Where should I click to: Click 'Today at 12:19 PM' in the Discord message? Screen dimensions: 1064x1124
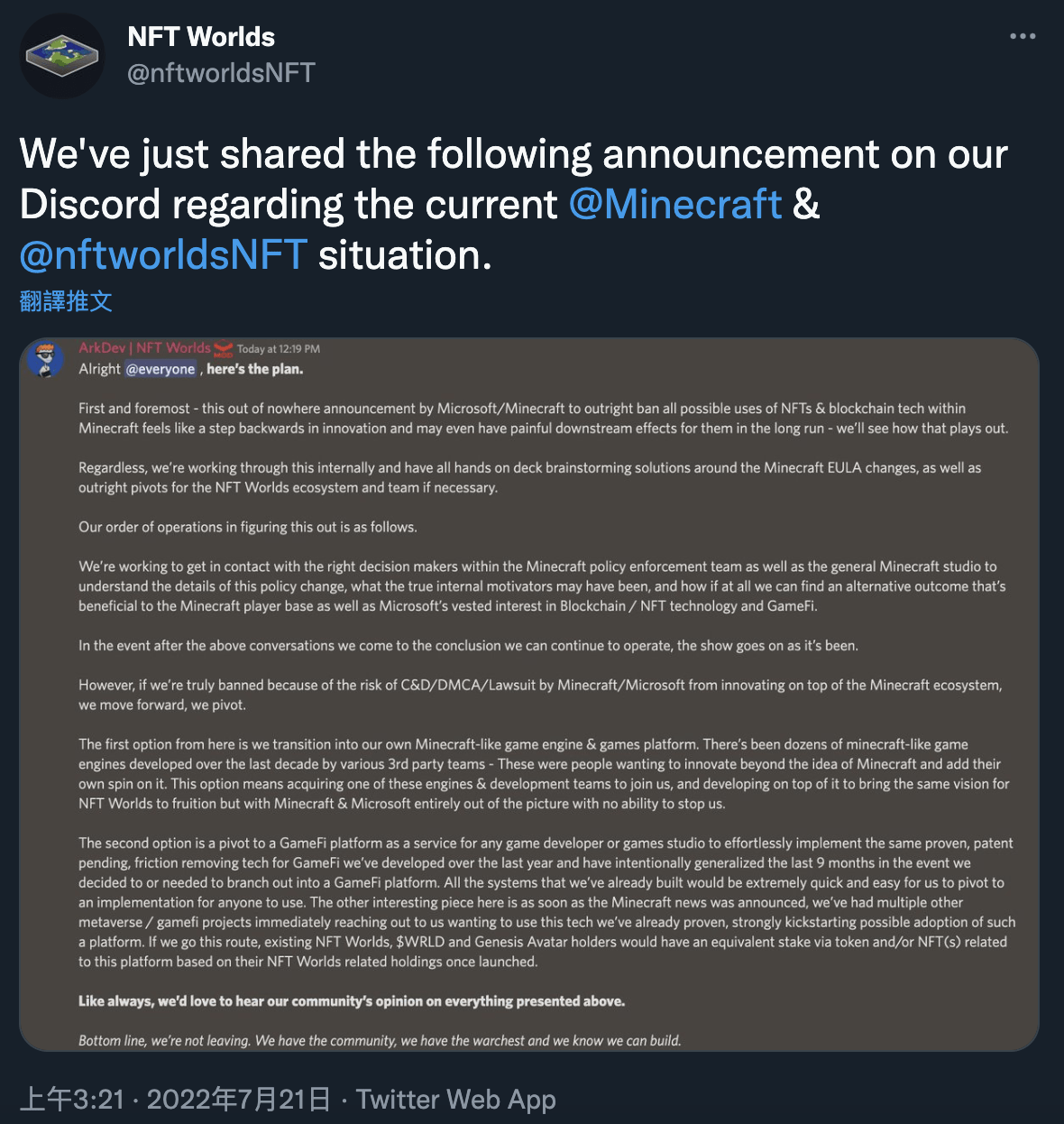point(278,348)
